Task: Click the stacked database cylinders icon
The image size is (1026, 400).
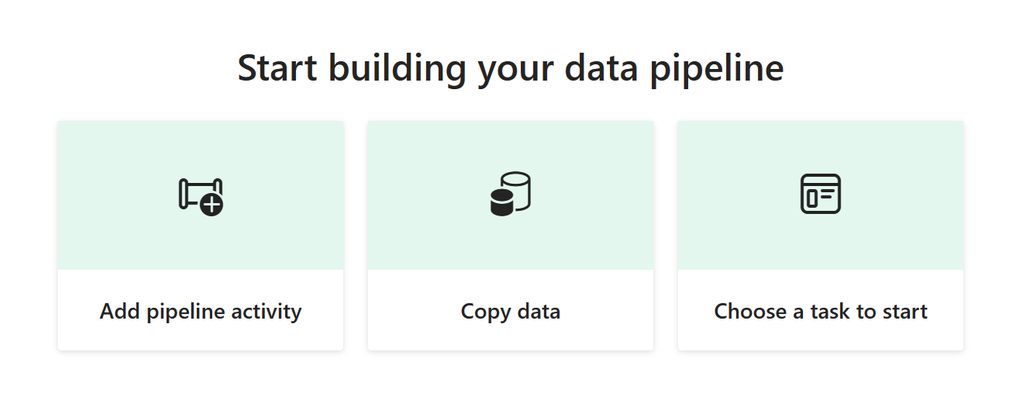Action: point(510,194)
